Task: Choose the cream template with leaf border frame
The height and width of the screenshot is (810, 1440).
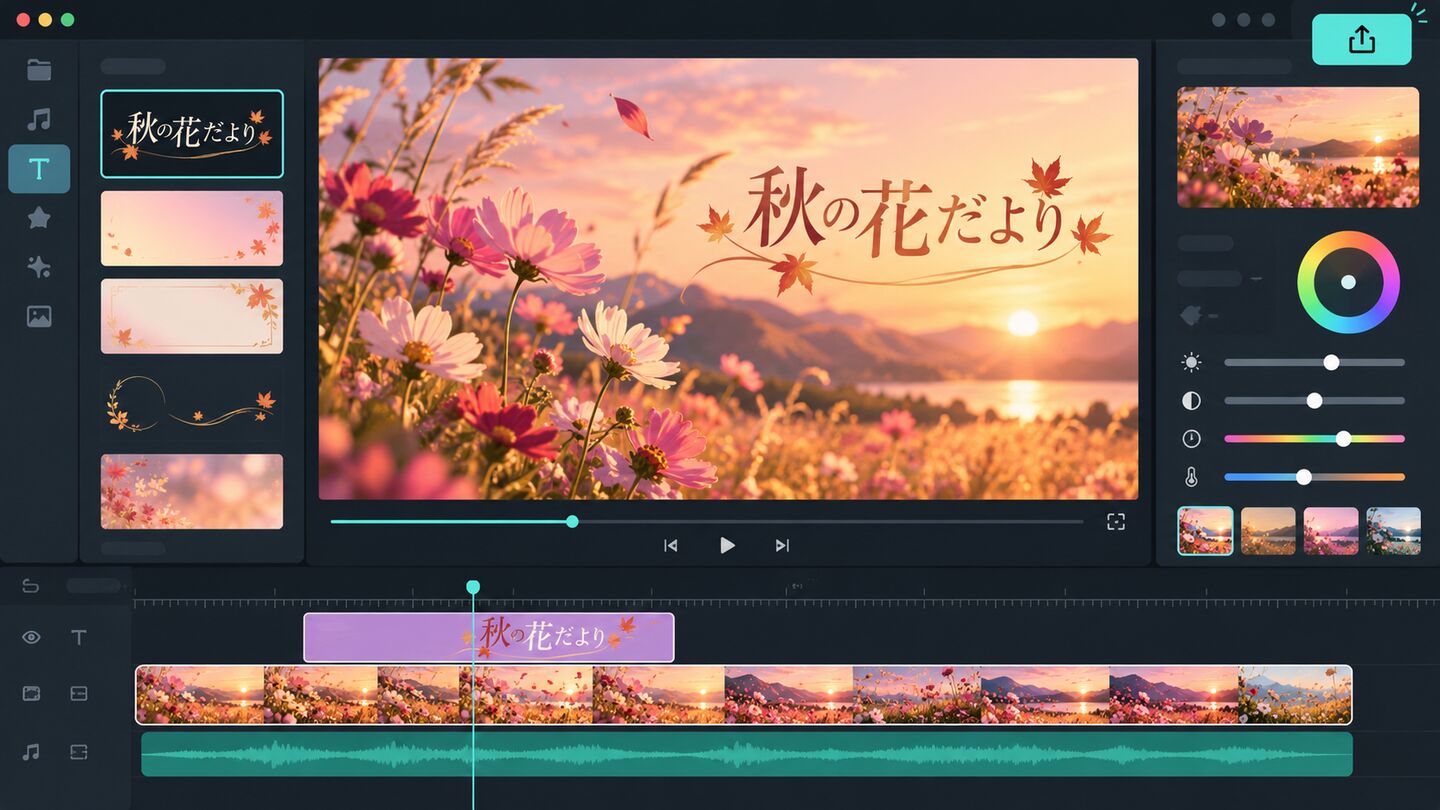Action: (192, 316)
